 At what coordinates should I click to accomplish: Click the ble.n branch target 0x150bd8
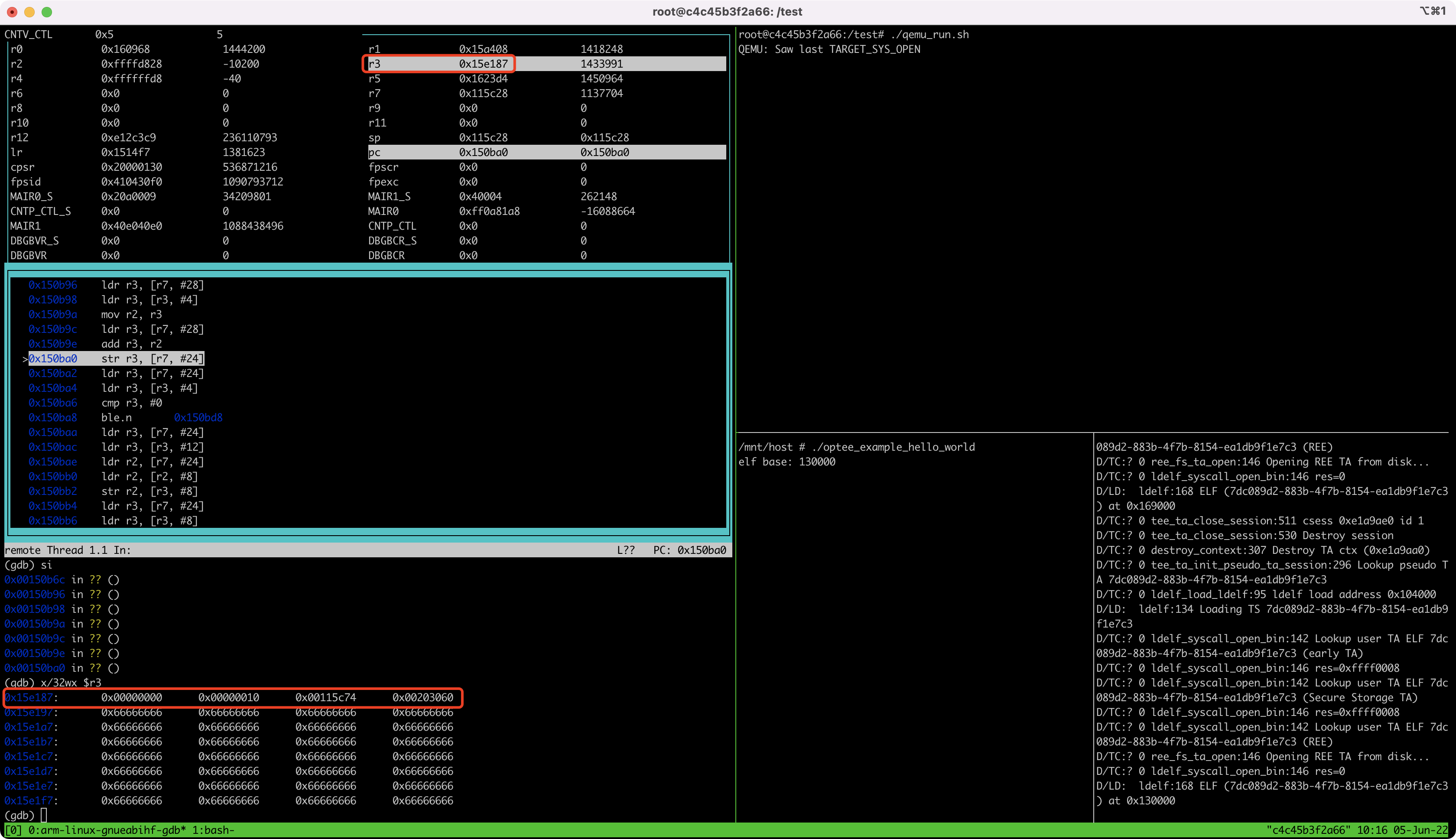pyautogui.click(x=198, y=417)
